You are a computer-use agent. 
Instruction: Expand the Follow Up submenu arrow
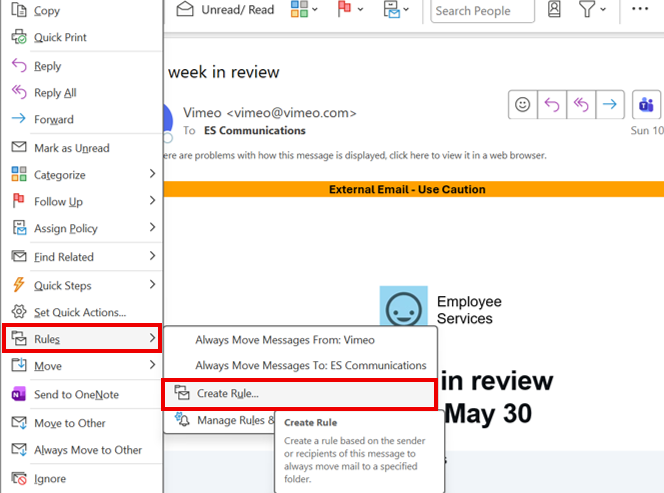pyautogui.click(x=152, y=200)
